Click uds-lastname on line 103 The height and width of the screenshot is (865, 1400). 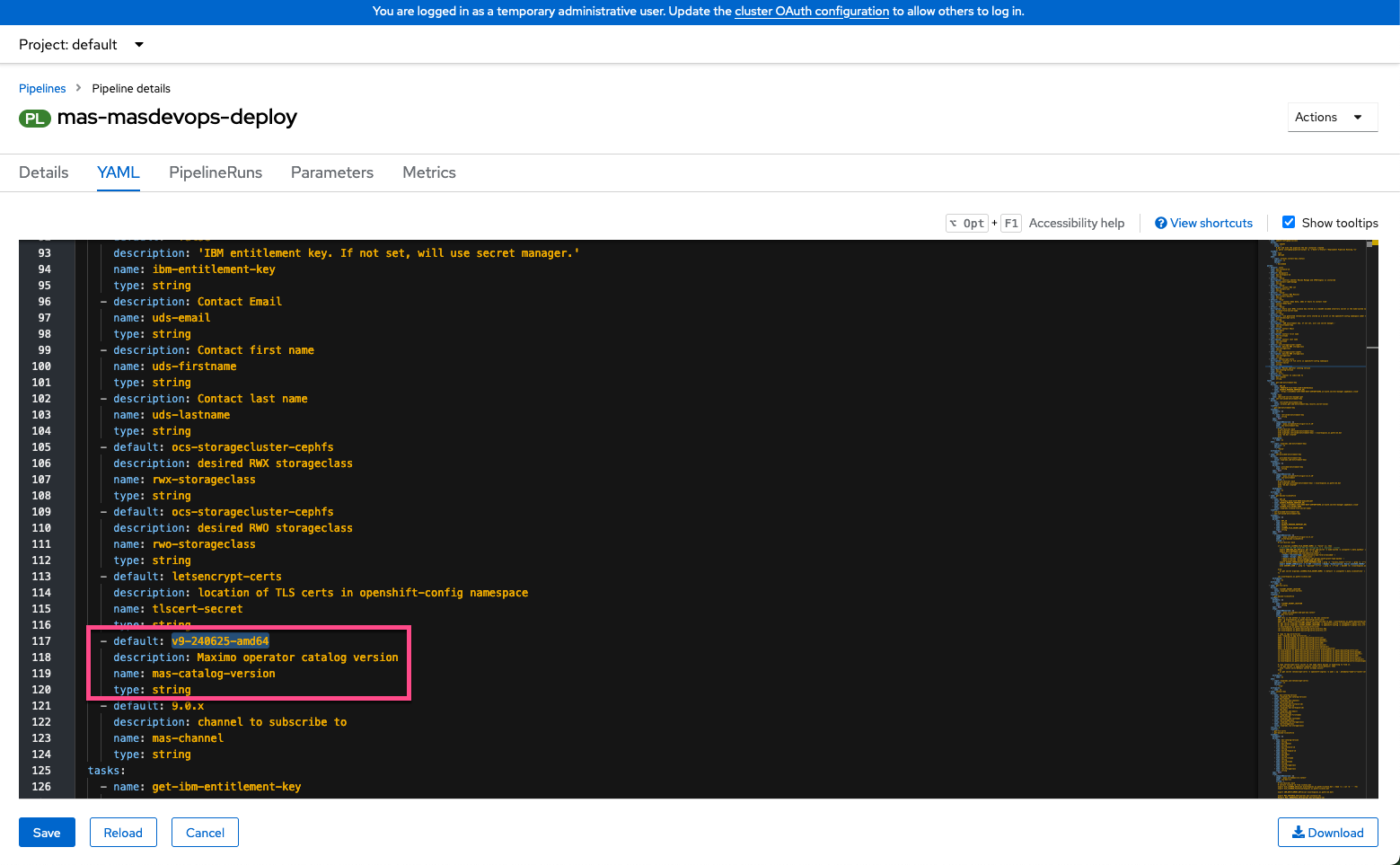pyautogui.click(x=191, y=415)
